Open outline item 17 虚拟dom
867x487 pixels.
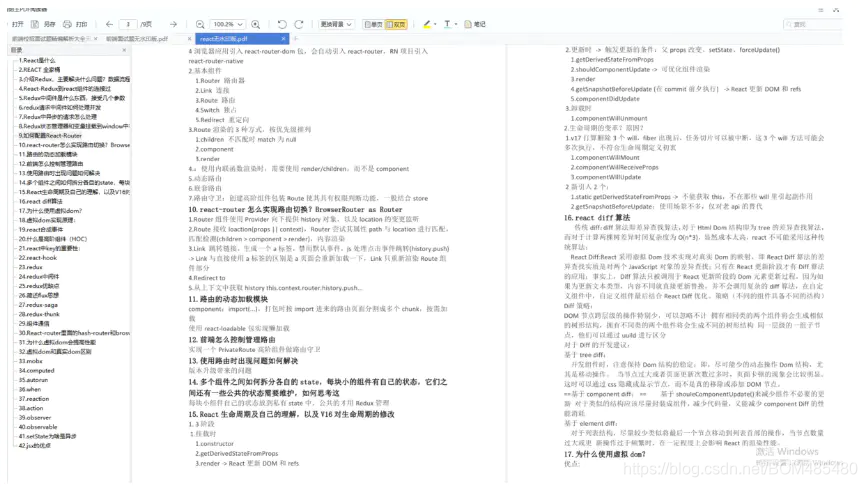pos(50,211)
